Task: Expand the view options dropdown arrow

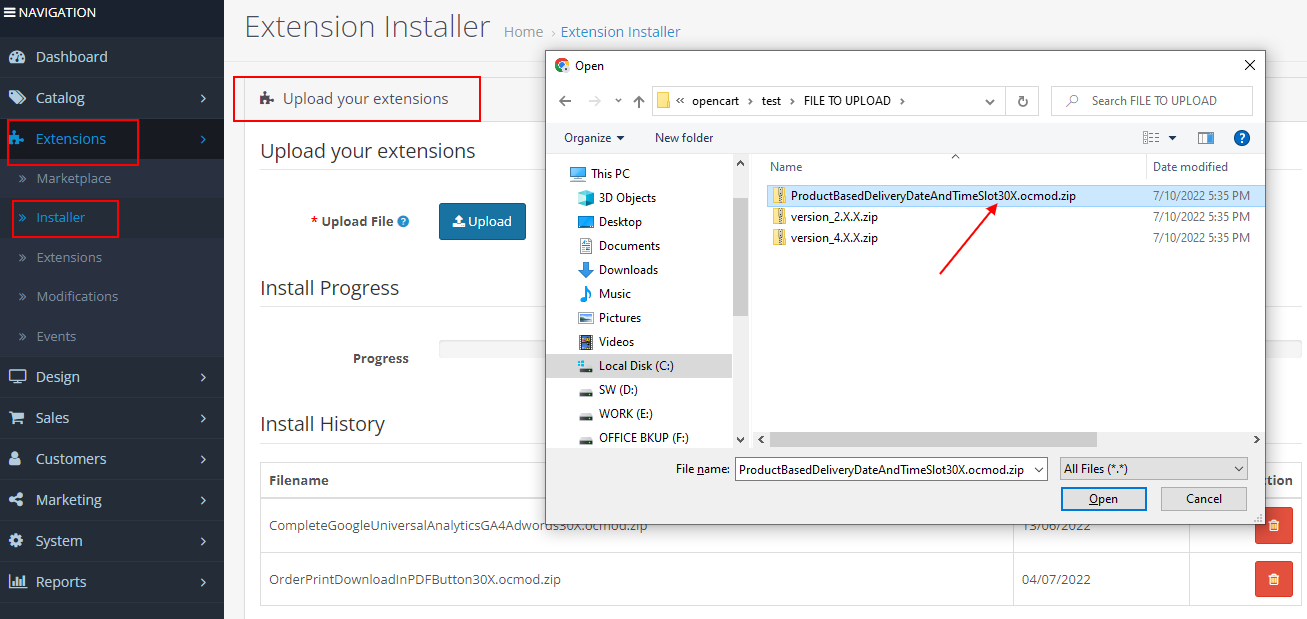Action: pyautogui.click(x=1173, y=138)
